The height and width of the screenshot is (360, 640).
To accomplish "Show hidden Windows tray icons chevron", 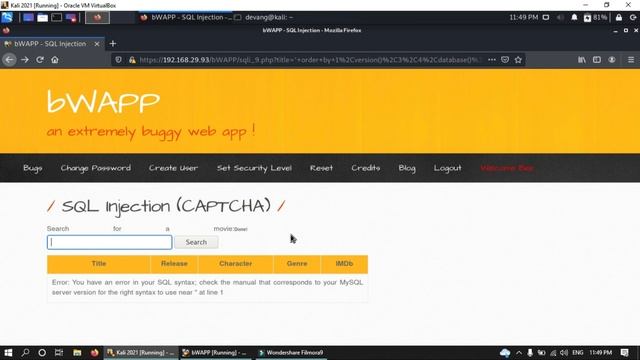I will pyautogui.click(x=519, y=353).
